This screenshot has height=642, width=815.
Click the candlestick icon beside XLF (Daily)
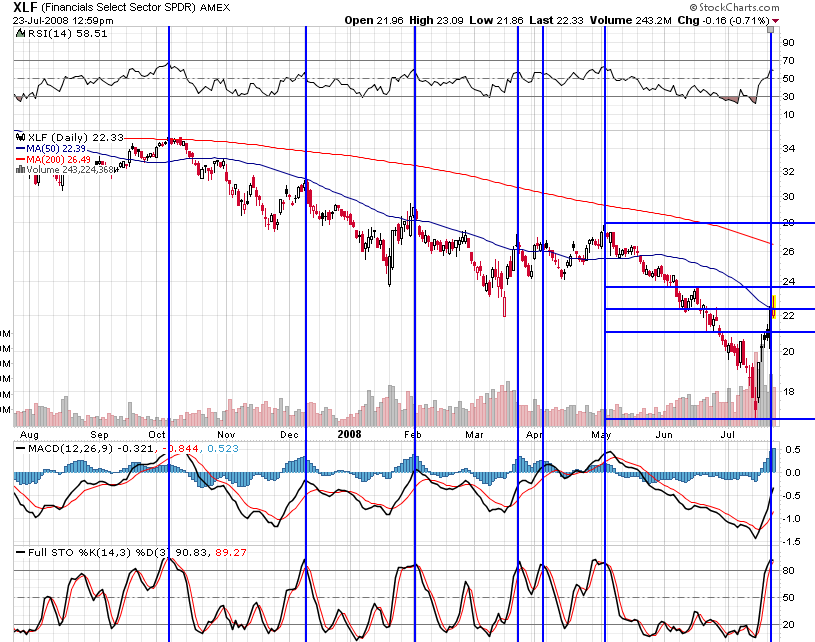[21, 137]
